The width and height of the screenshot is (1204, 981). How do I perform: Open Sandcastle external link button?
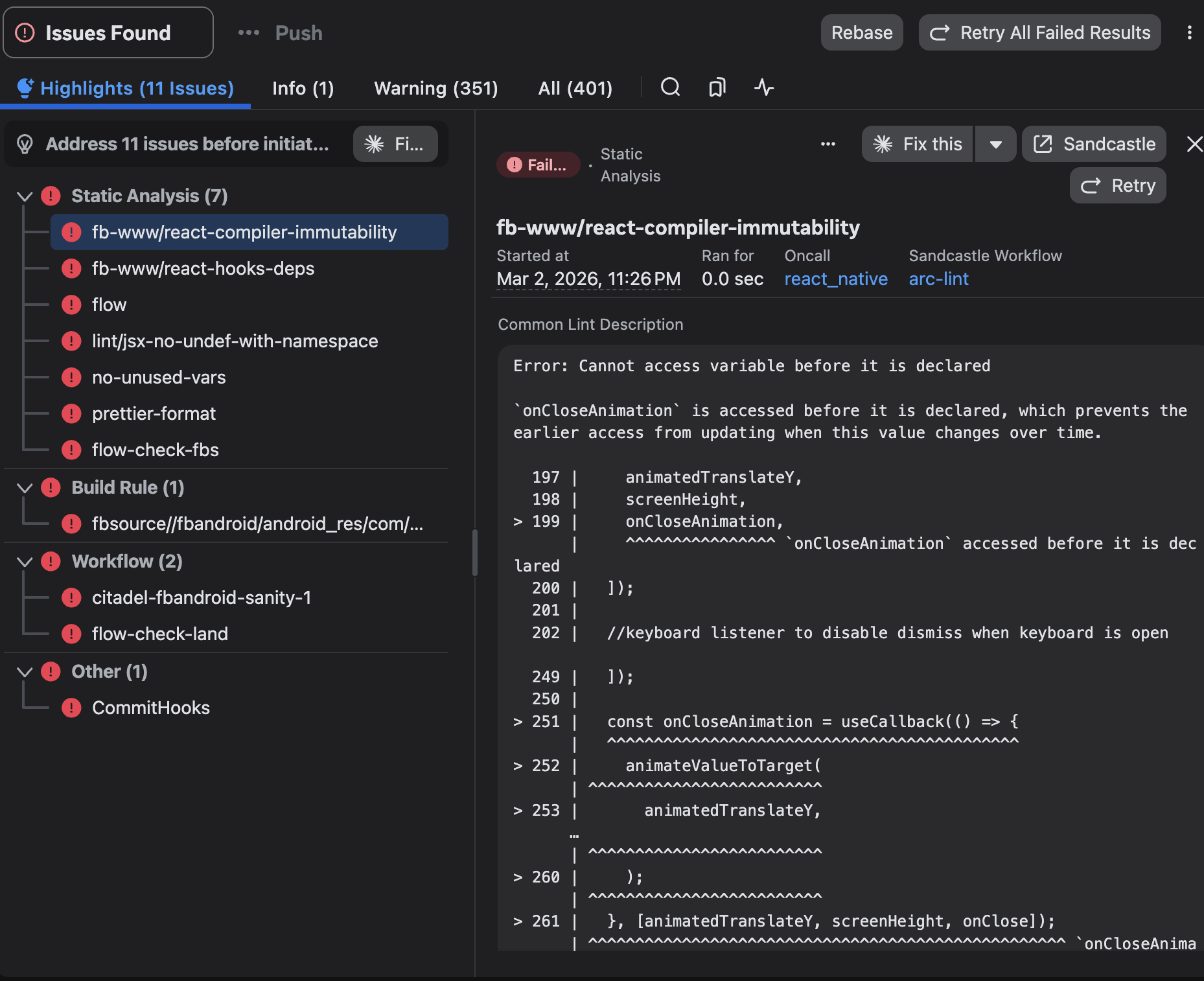pyautogui.click(x=1094, y=144)
